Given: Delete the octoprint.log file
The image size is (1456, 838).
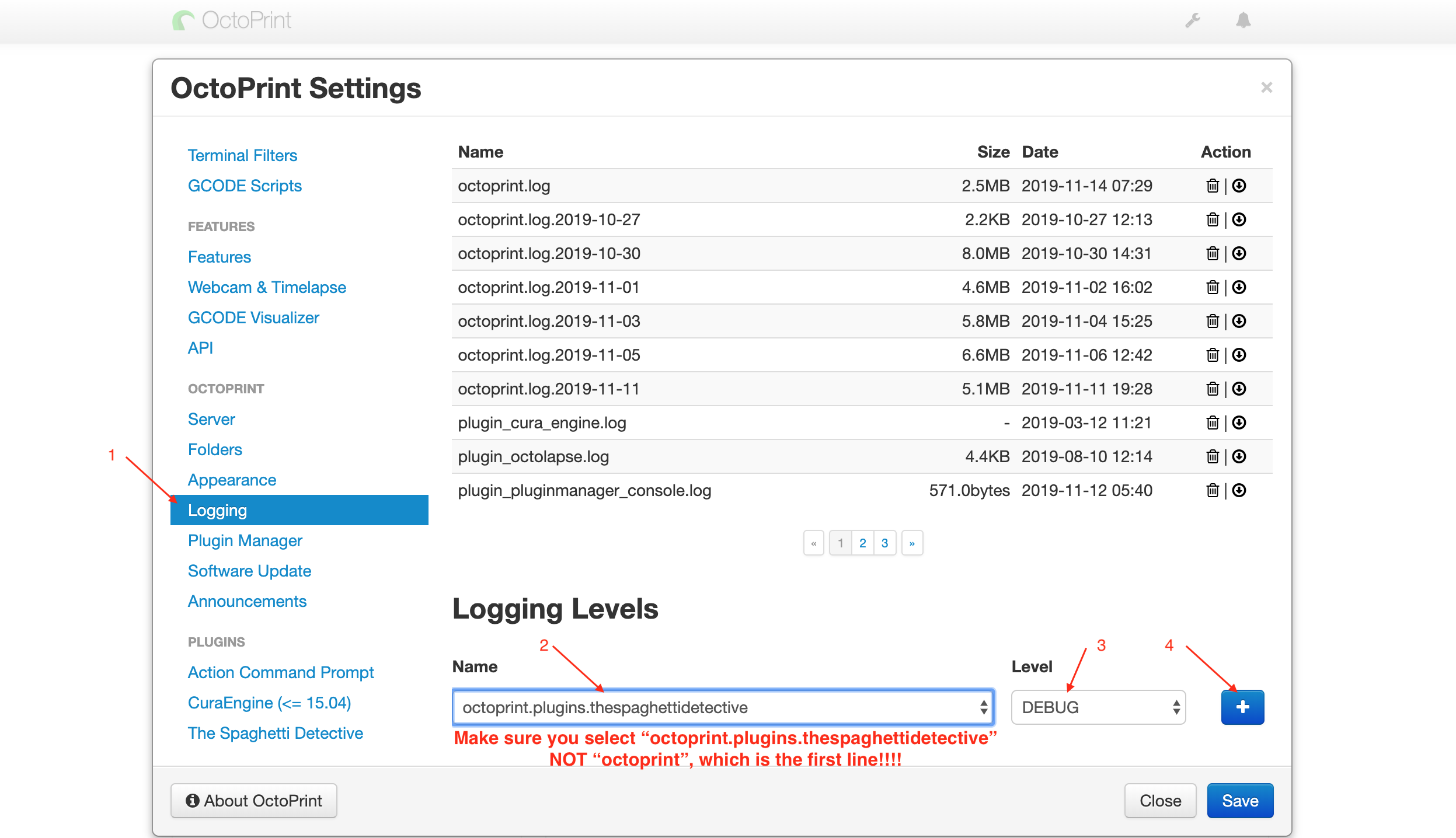Looking at the screenshot, I should point(1213,186).
